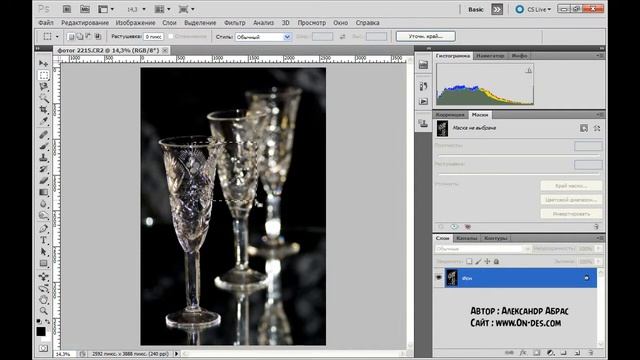Open the layer blend mode dropdown
Image resolution: width=640 pixels, height=360 pixels.
pyautogui.click(x=483, y=249)
